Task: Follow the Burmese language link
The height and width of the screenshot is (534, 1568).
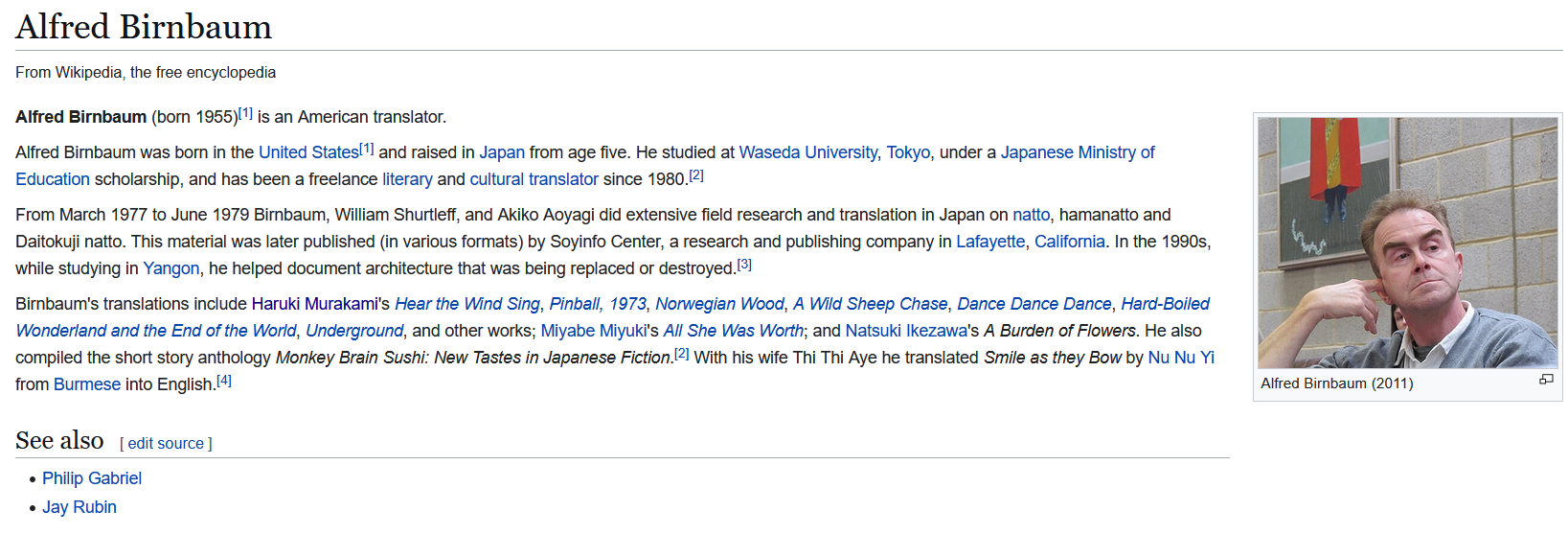Action: coord(87,384)
